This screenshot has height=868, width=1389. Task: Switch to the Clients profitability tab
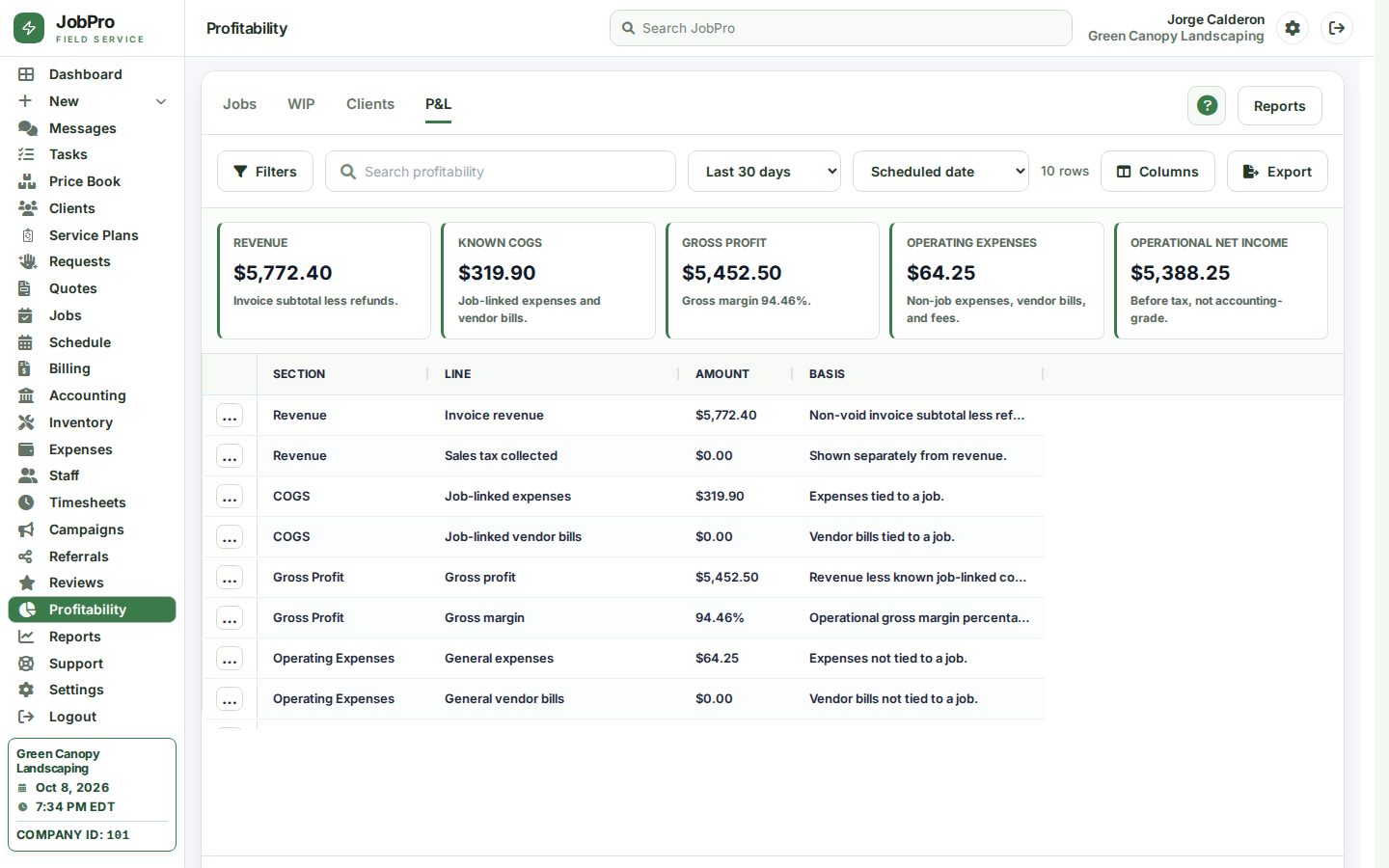click(x=370, y=104)
